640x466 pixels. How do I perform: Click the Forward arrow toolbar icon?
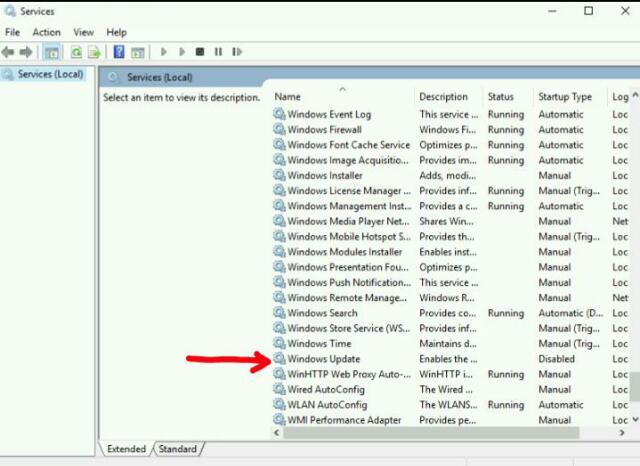point(24,52)
